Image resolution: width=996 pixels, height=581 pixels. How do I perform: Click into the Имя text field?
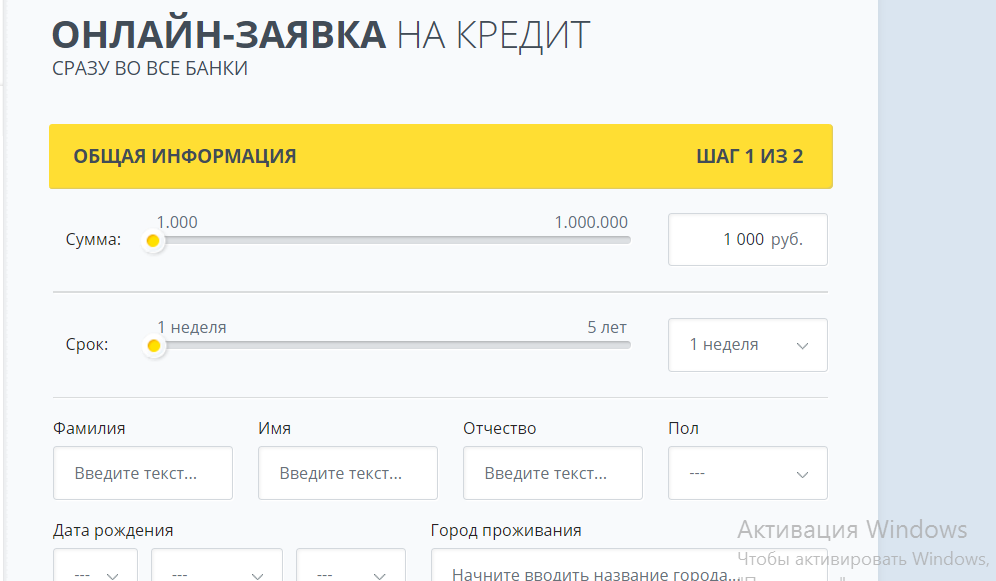pyautogui.click(x=347, y=473)
